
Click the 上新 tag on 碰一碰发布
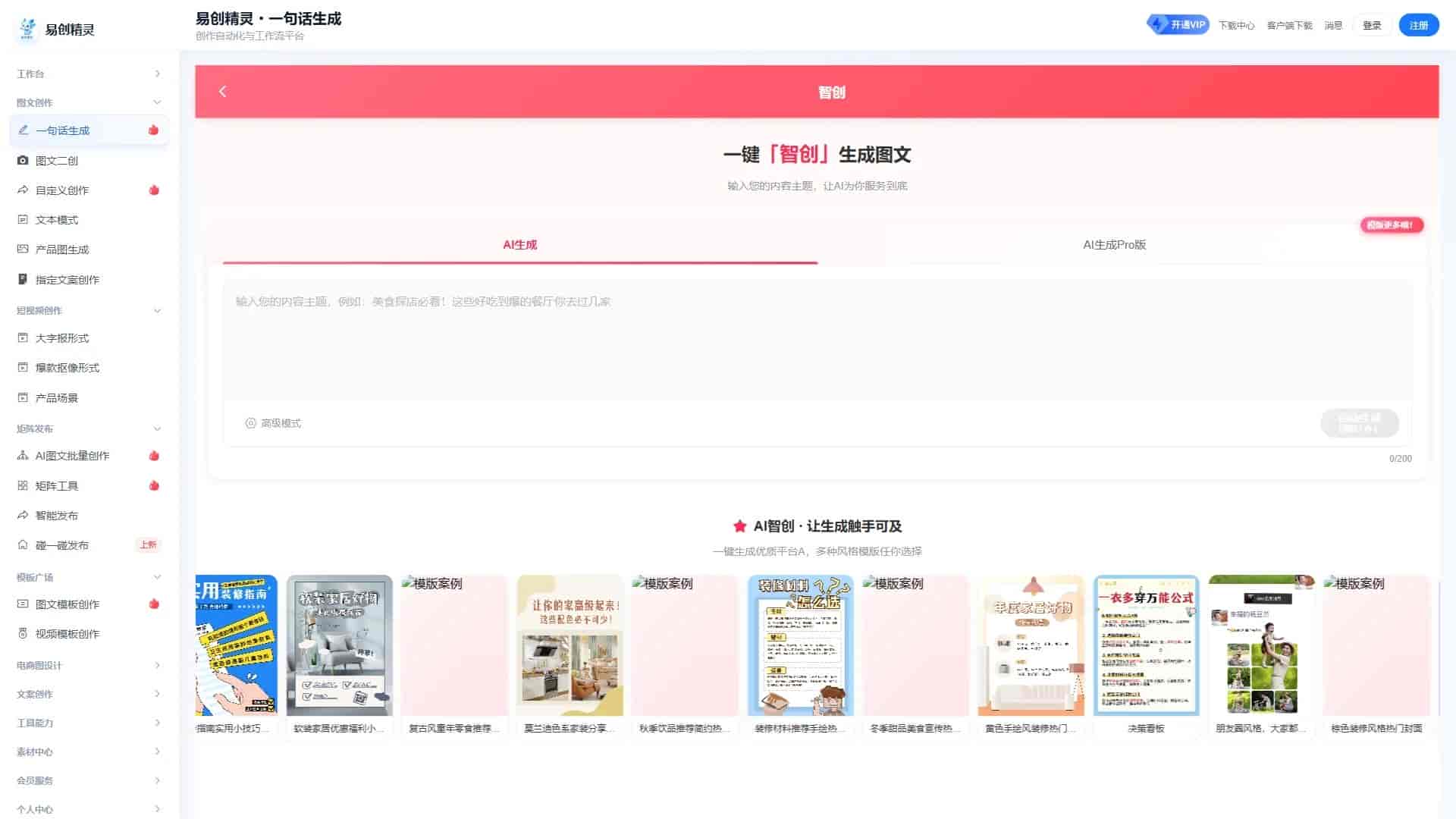click(x=148, y=545)
